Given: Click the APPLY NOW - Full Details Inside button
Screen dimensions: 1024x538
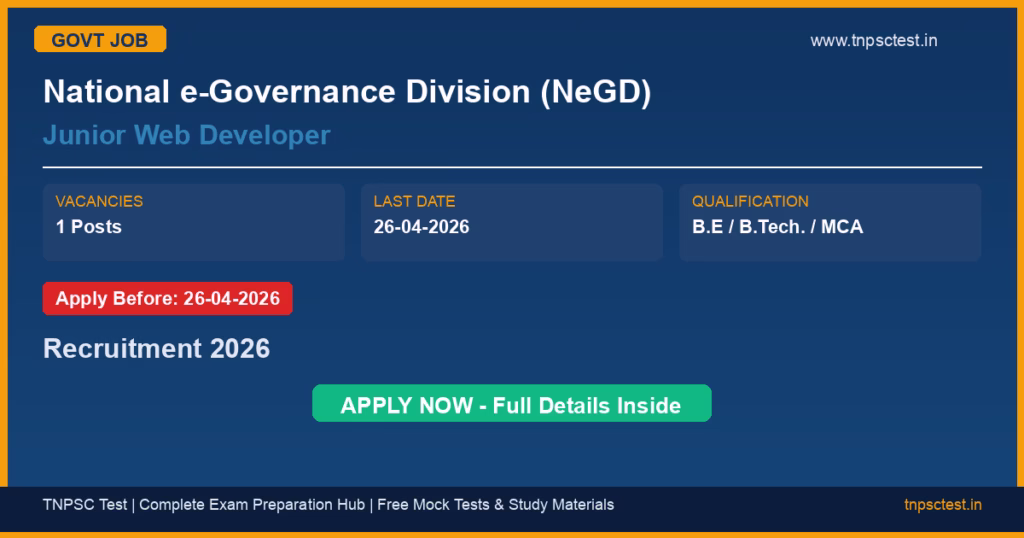Looking at the screenshot, I should 511,404.
